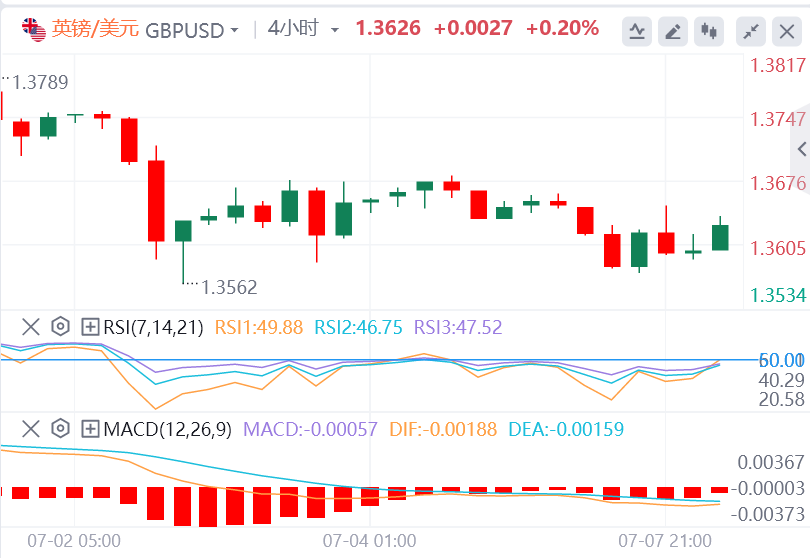Click the collapse arrows fullscreen icon

click(x=749, y=32)
